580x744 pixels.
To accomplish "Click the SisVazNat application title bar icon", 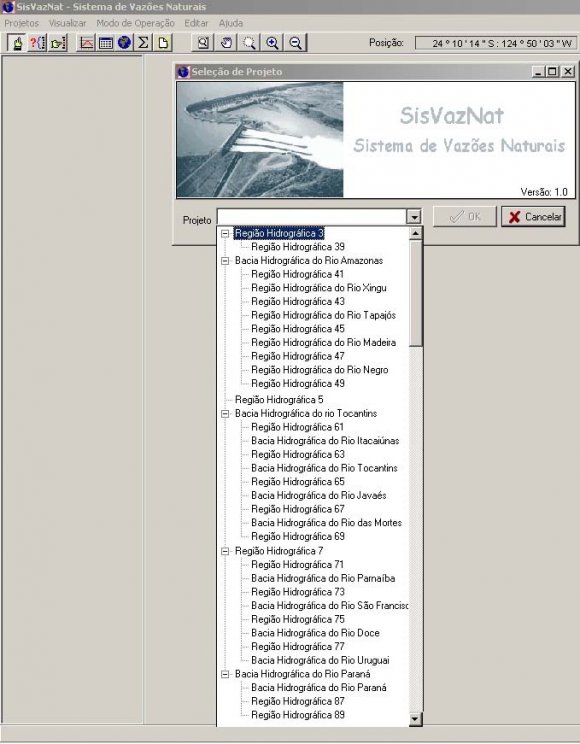I will 9,7.
